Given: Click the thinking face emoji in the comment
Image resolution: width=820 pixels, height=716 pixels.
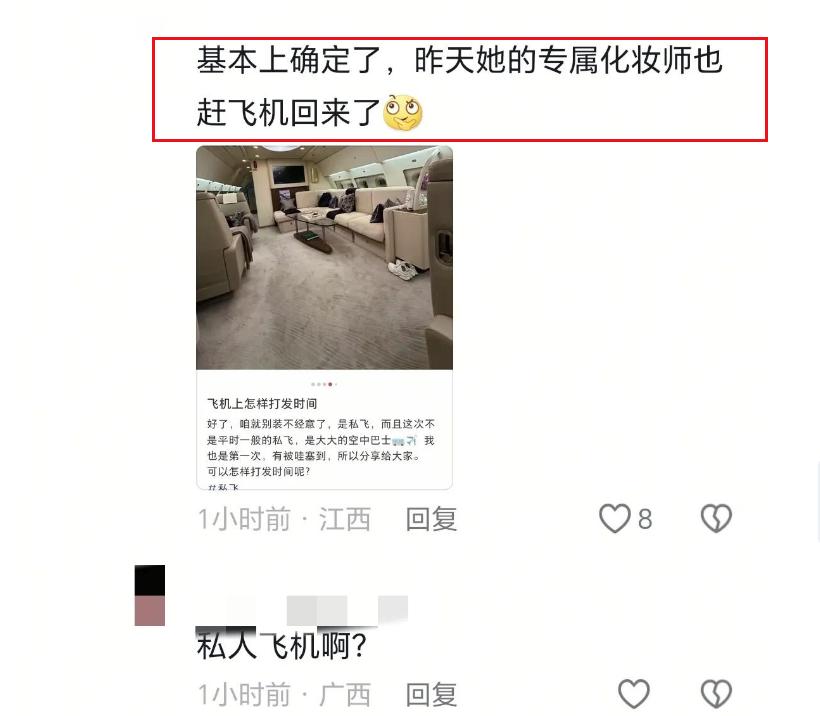Looking at the screenshot, I should pyautogui.click(x=403, y=112).
